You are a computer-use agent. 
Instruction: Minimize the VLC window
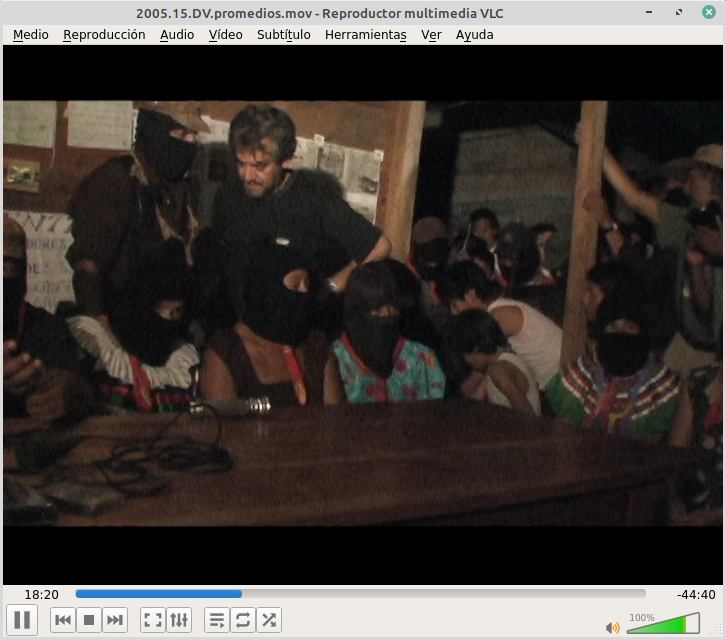click(x=649, y=12)
